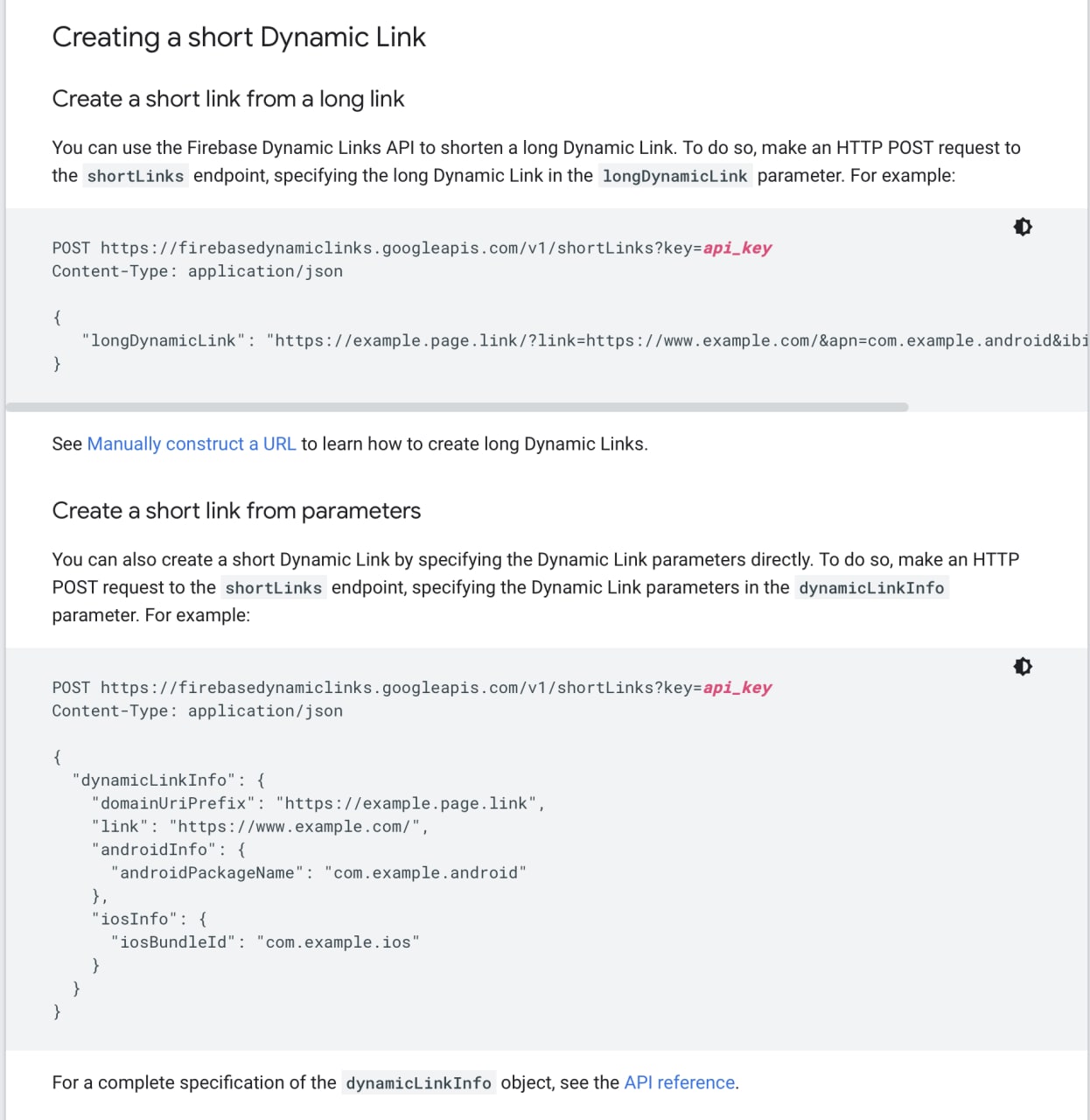Toggle dark theme on the dynamicLinkInfo code block
Viewport: 1090px width, 1120px height.
(x=1023, y=667)
